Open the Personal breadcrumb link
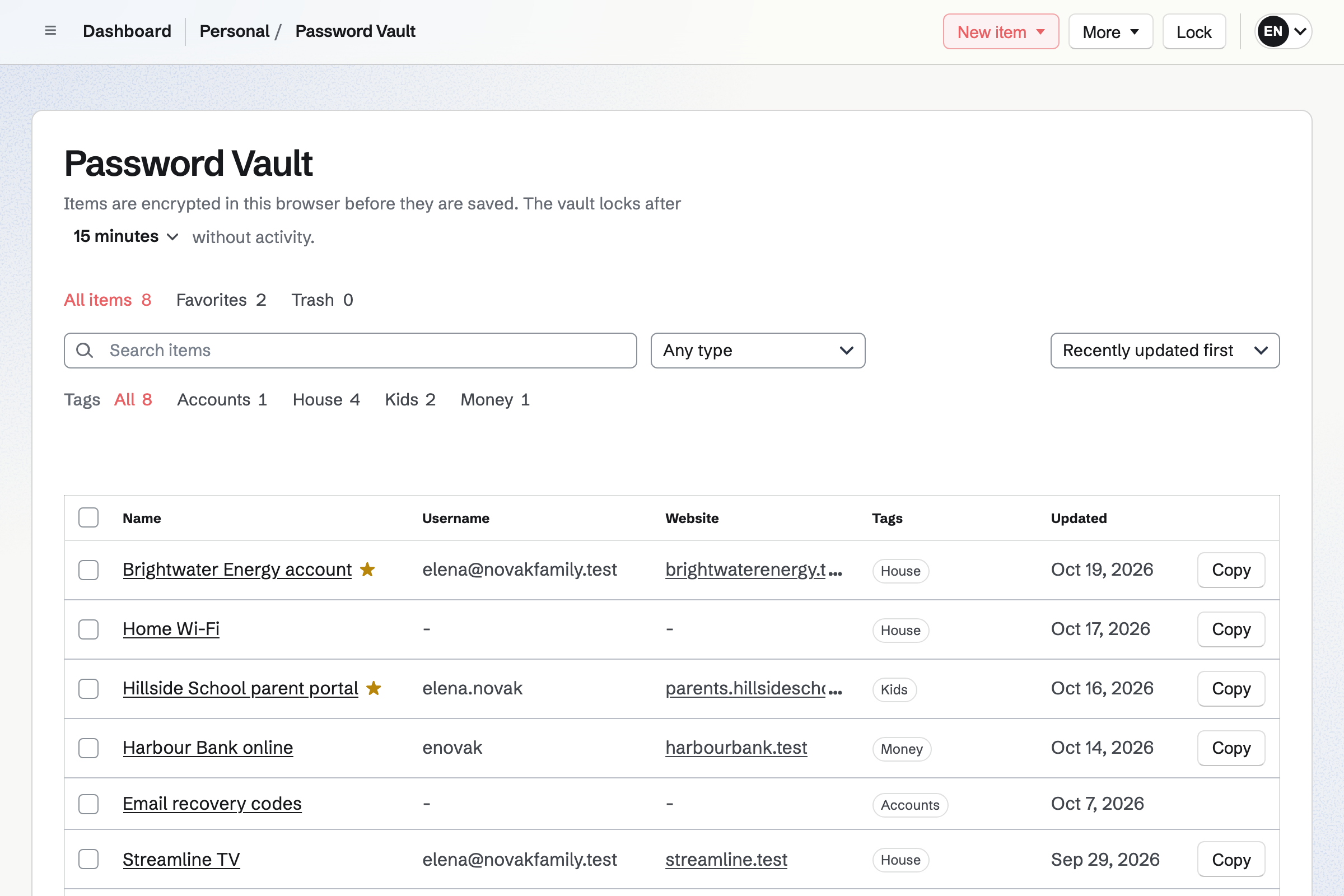The image size is (1344, 896). (x=234, y=31)
